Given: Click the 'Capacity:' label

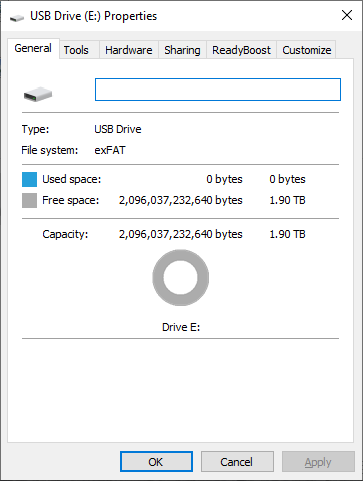Looking at the screenshot, I should tap(65, 234).
